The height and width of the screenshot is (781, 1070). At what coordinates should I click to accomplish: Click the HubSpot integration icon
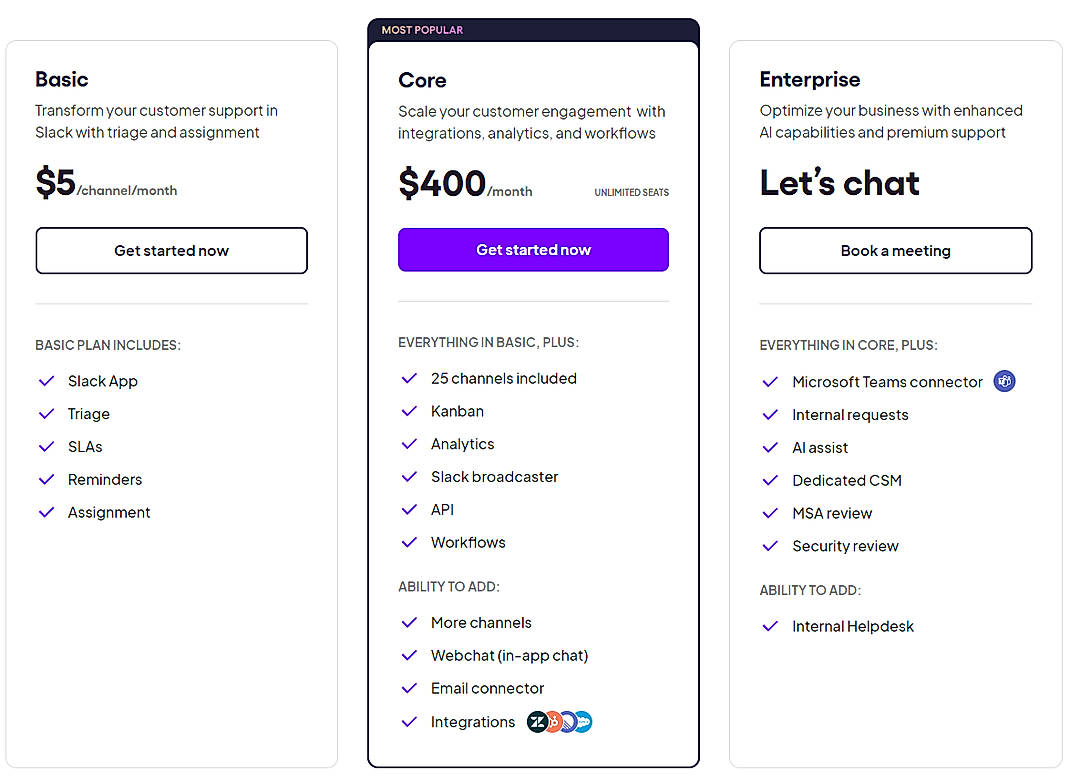click(553, 721)
